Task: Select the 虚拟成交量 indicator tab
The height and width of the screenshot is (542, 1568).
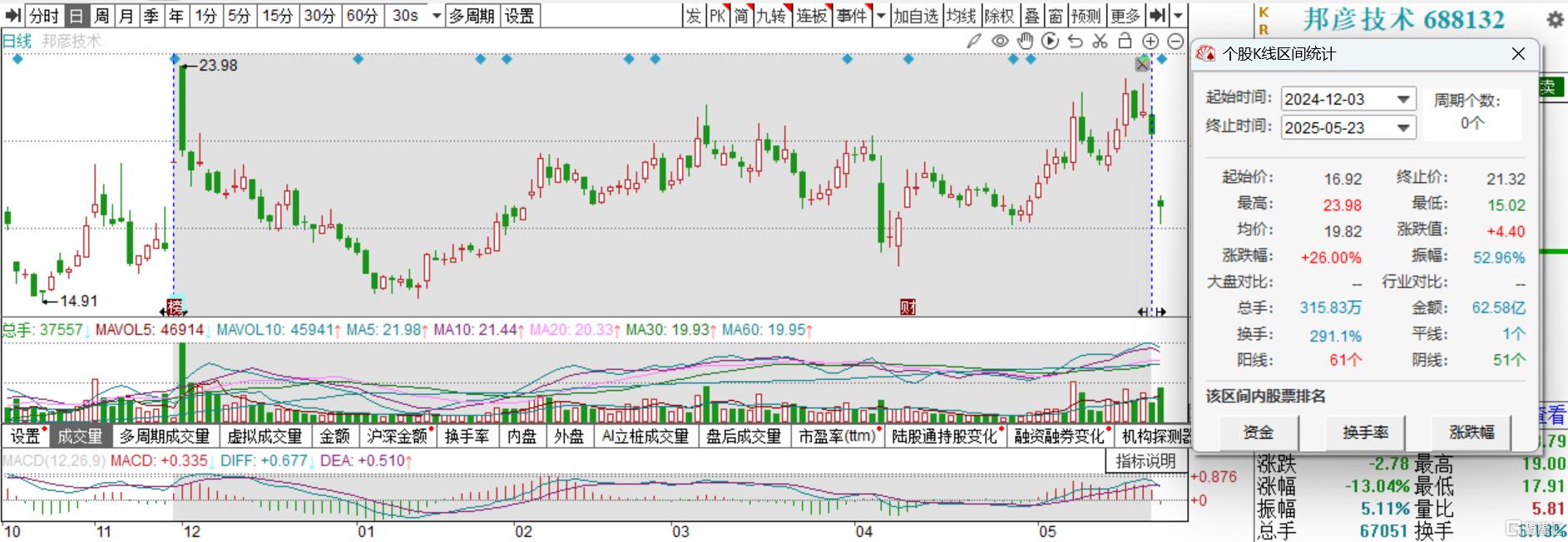Action: click(265, 436)
